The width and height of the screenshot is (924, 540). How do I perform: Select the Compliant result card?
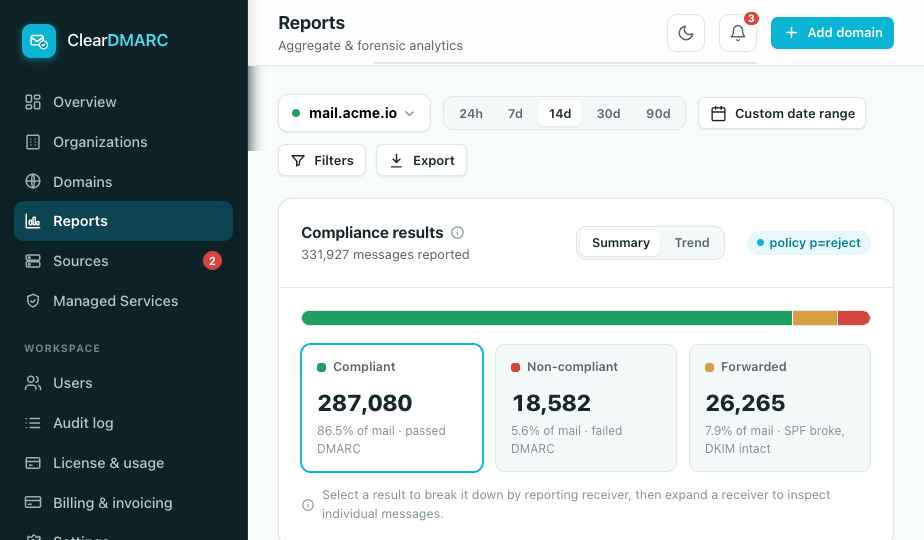392,408
